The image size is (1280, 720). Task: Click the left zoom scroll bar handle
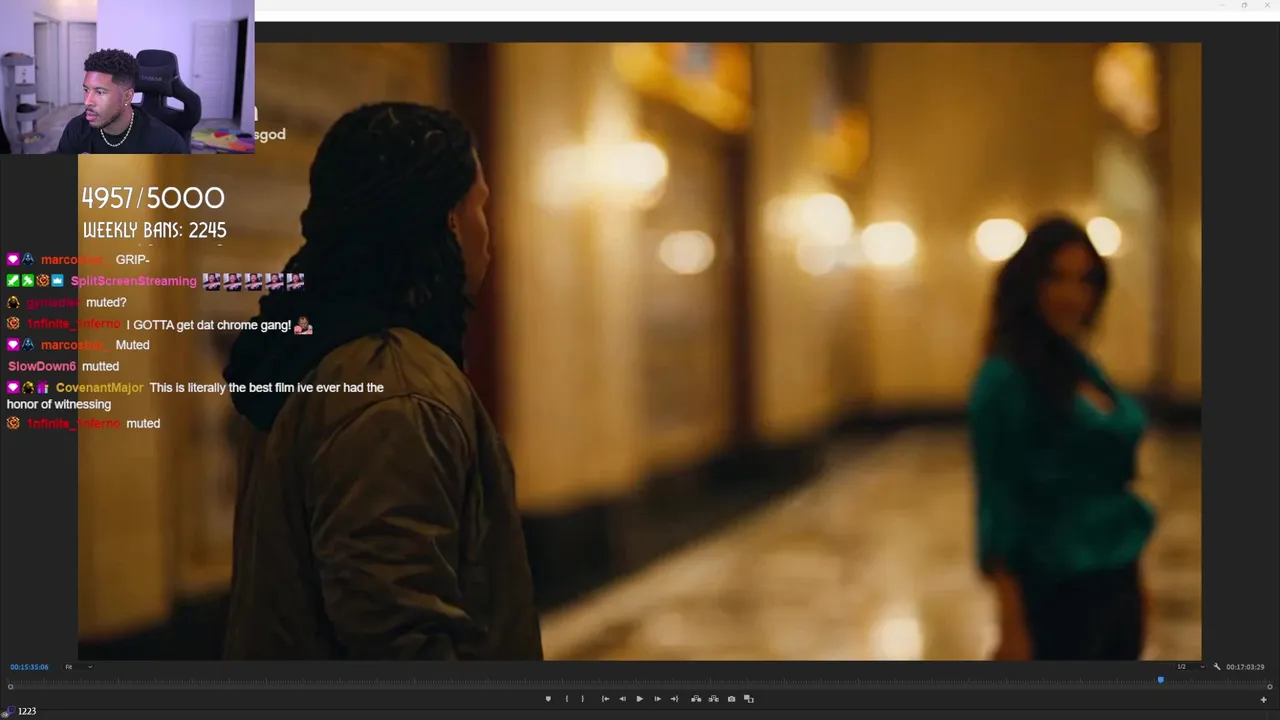(x=10, y=687)
